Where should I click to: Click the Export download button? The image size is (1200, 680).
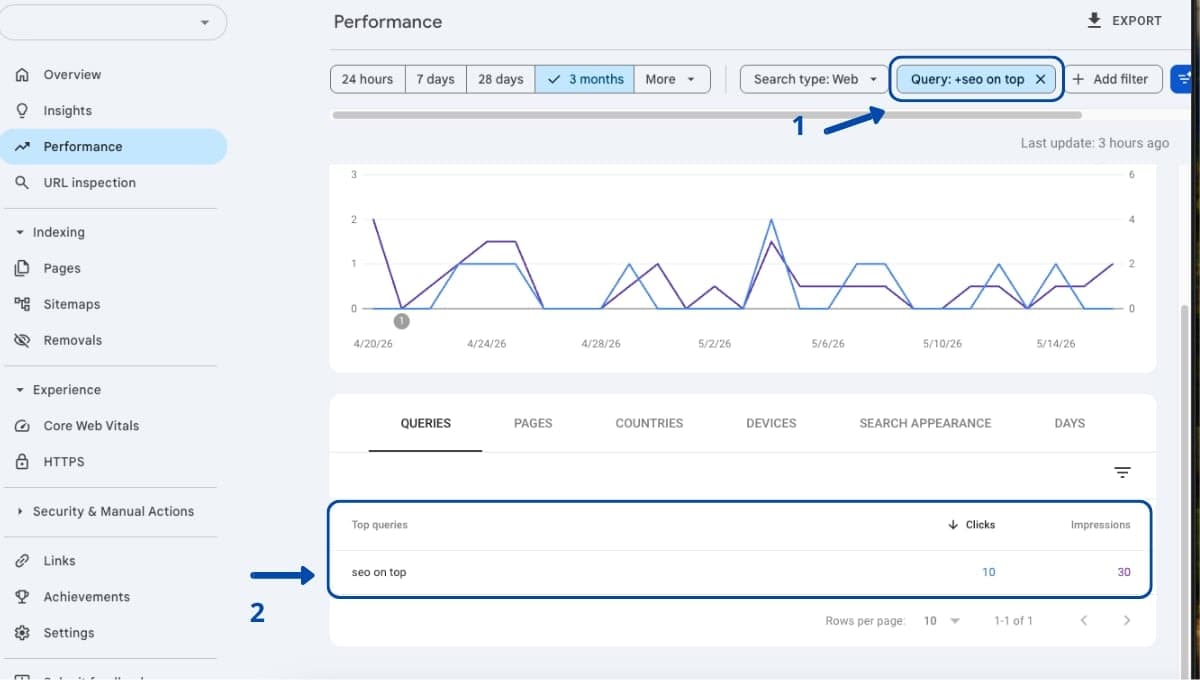pos(1124,20)
